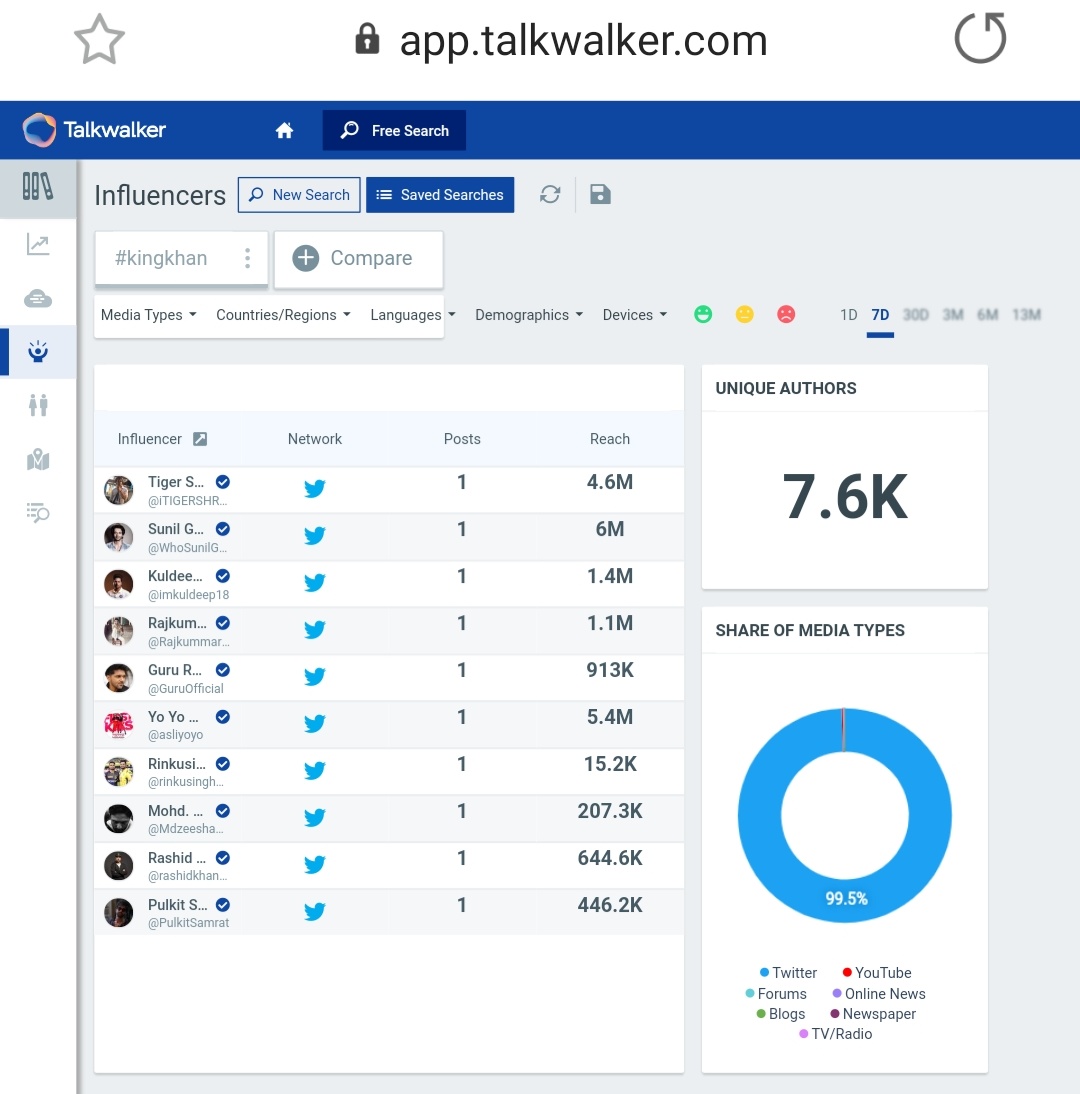Click the Twitter icon in Yo Yo row

point(315,723)
